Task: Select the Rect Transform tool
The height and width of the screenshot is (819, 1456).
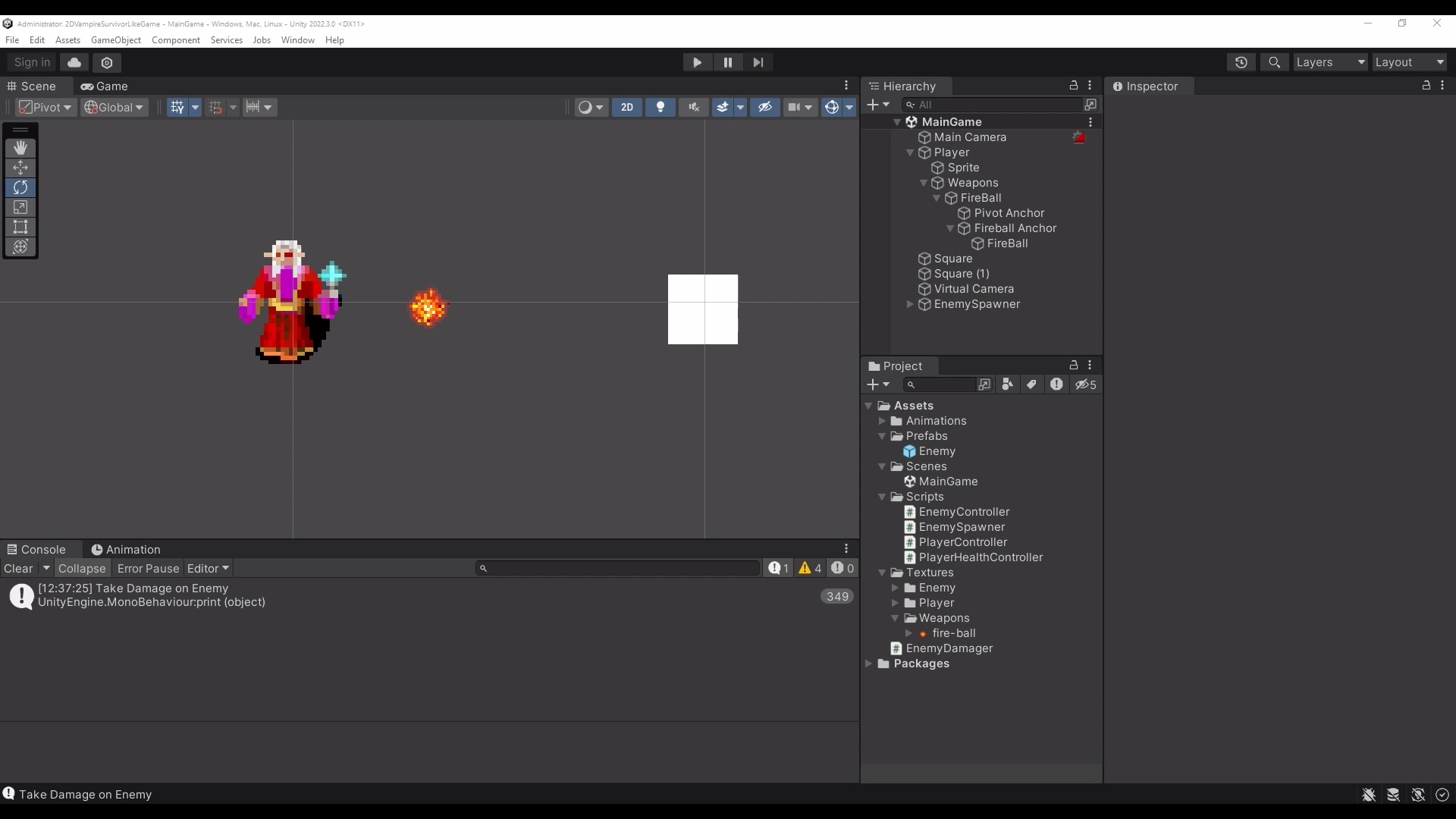Action: coord(20,227)
